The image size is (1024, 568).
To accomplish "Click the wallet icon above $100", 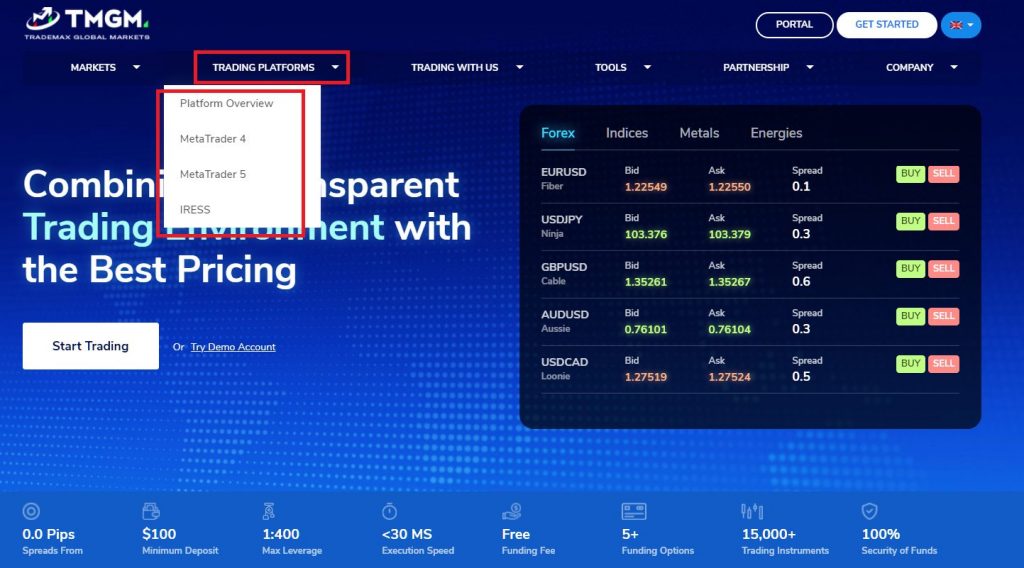I will (x=151, y=511).
